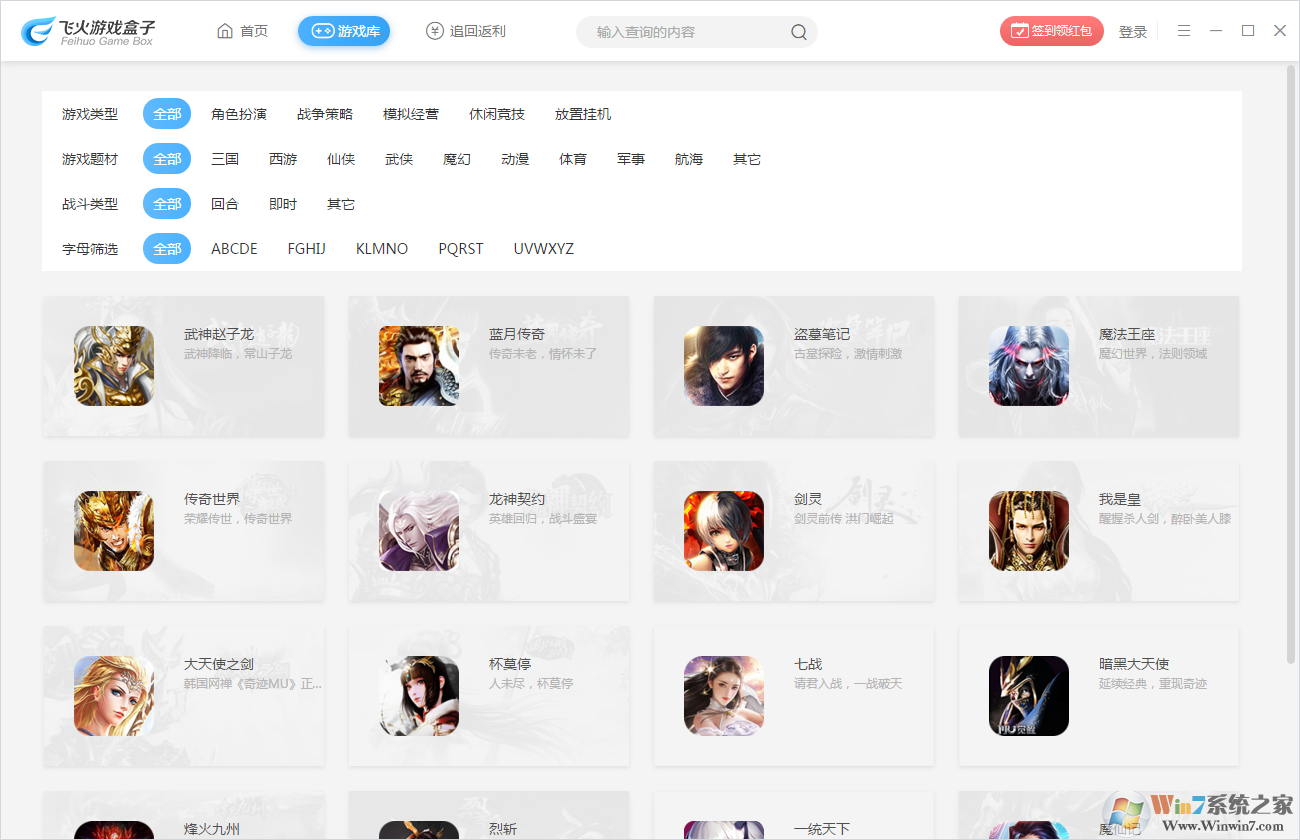Filter games by letters ABCDE
1300x840 pixels.
234,249
